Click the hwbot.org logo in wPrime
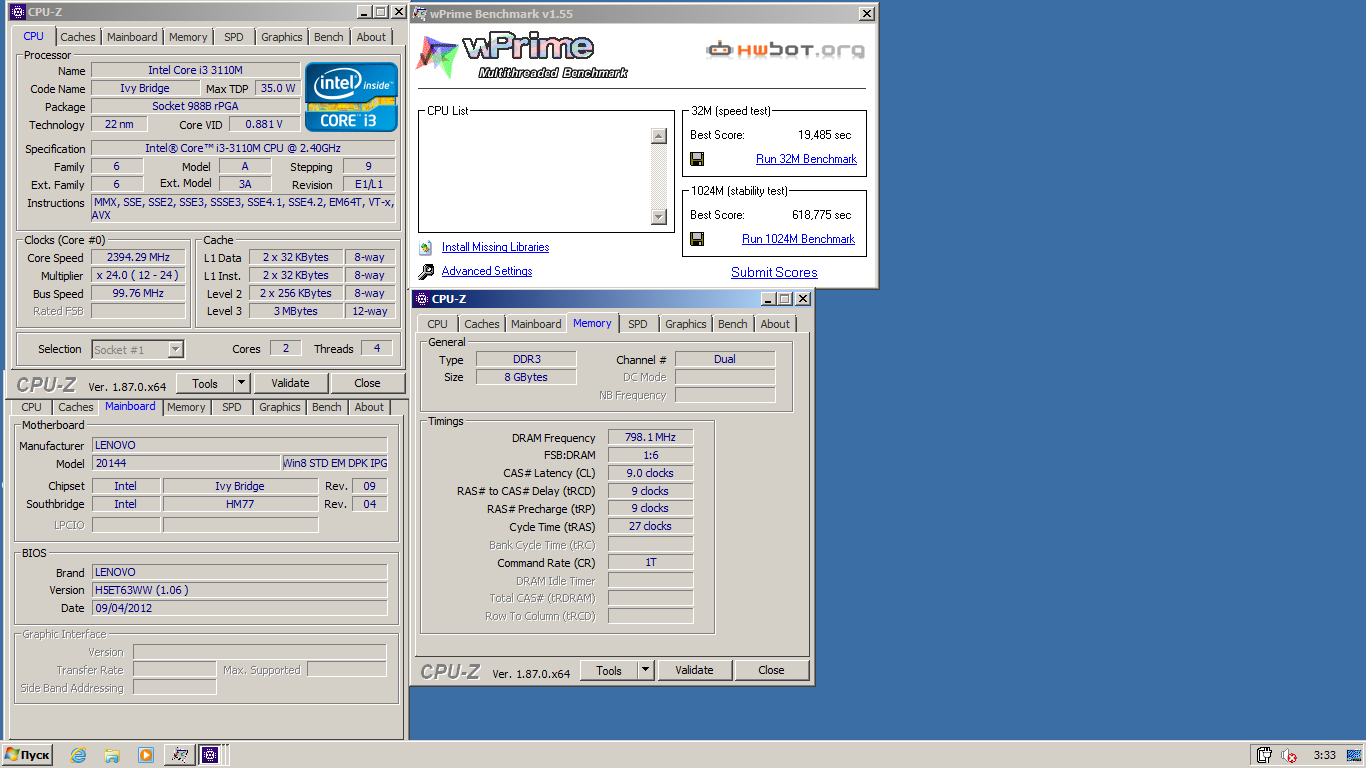 point(785,50)
